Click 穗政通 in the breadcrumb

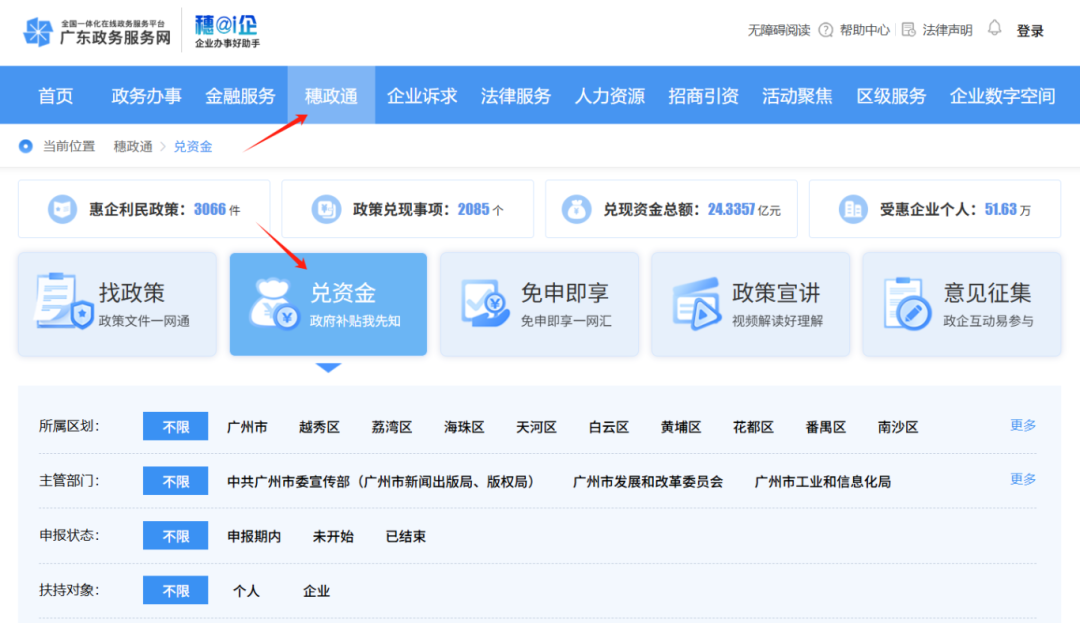point(133,146)
